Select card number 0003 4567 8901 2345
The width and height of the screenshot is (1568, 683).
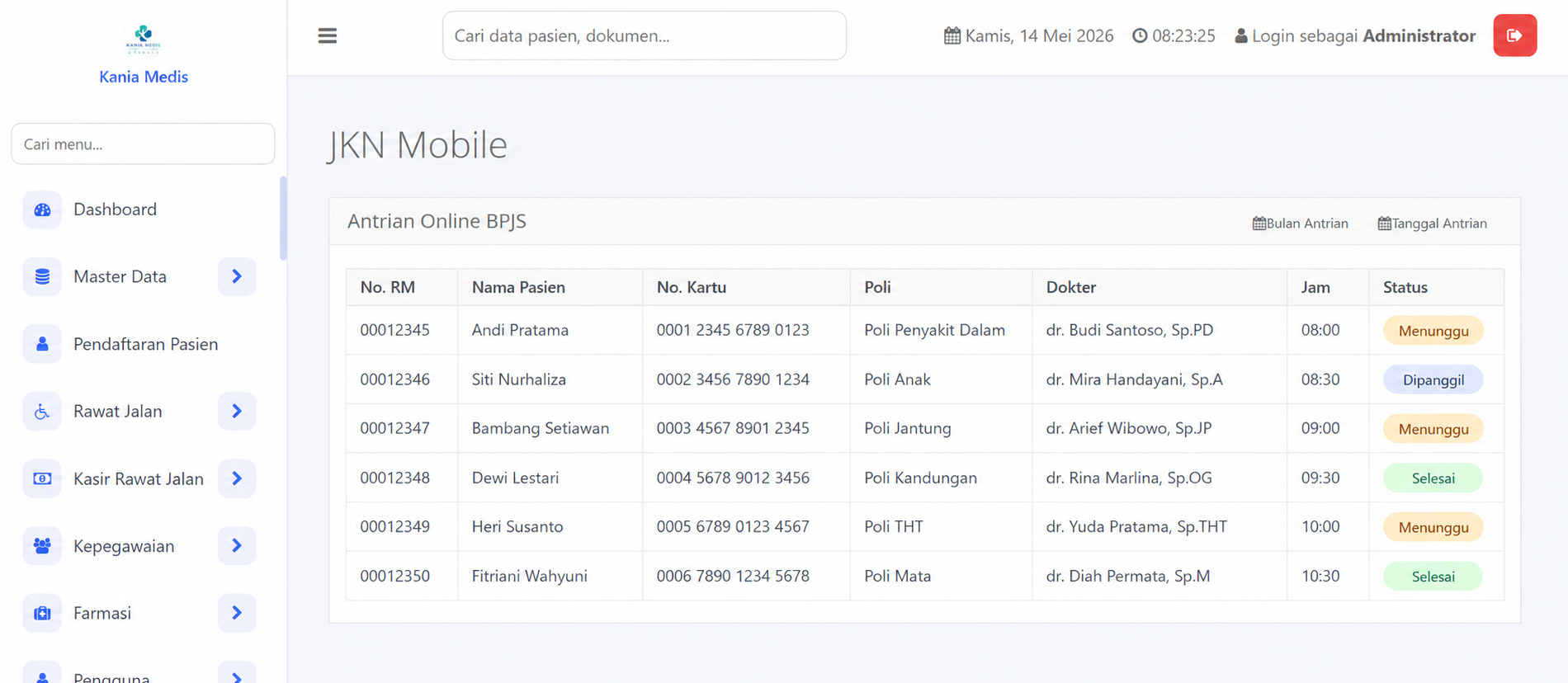pos(733,428)
